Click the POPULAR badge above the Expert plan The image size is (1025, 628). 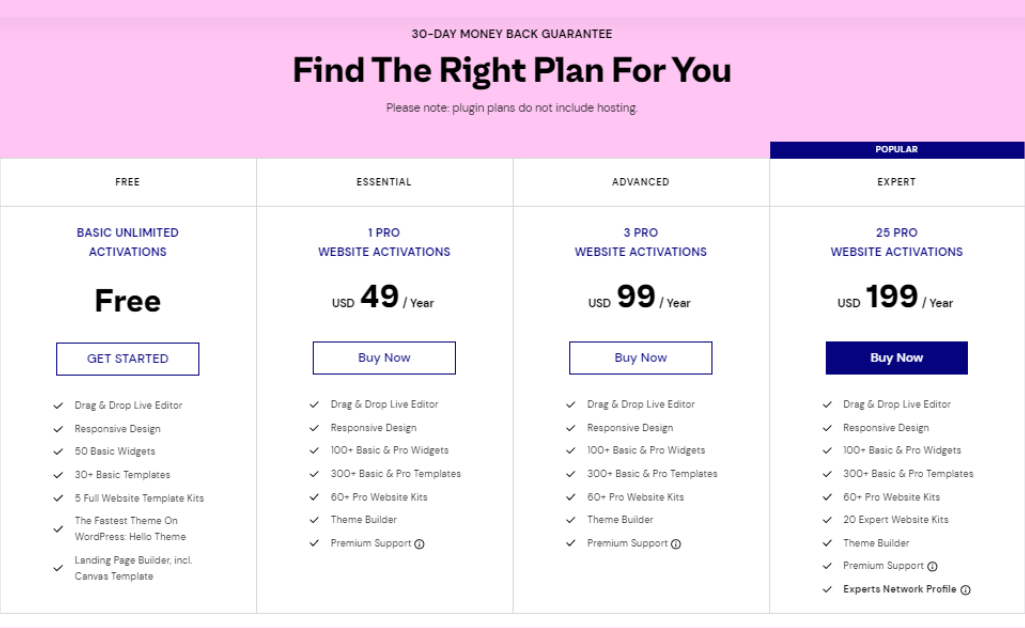pos(897,150)
